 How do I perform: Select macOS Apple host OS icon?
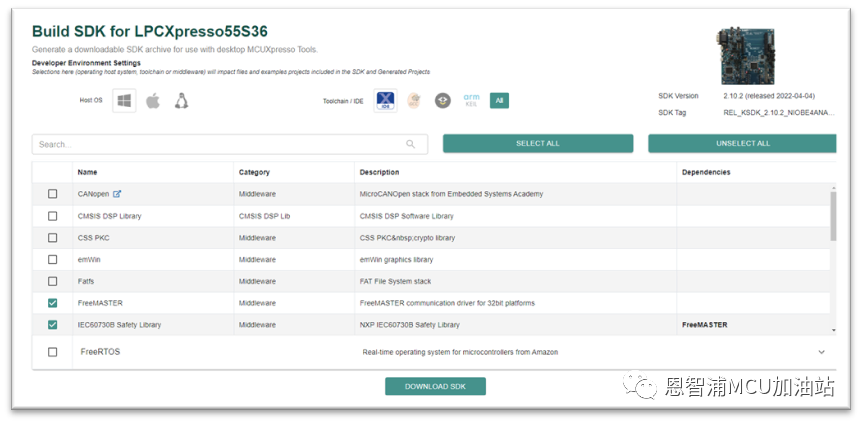tap(153, 101)
